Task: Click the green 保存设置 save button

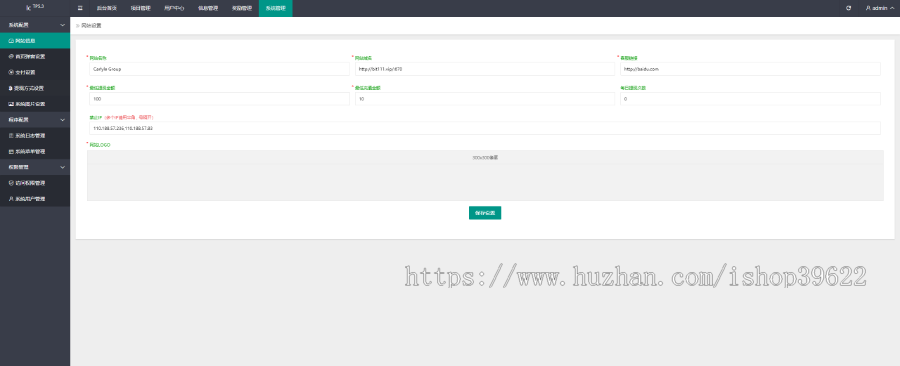Action: pos(485,213)
